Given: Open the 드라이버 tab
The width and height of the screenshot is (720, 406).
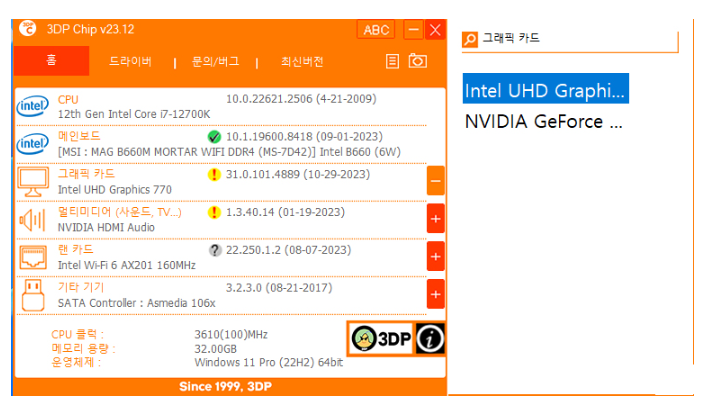Looking at the screenshot, I should pyautogui.click(x=130, y=62).
